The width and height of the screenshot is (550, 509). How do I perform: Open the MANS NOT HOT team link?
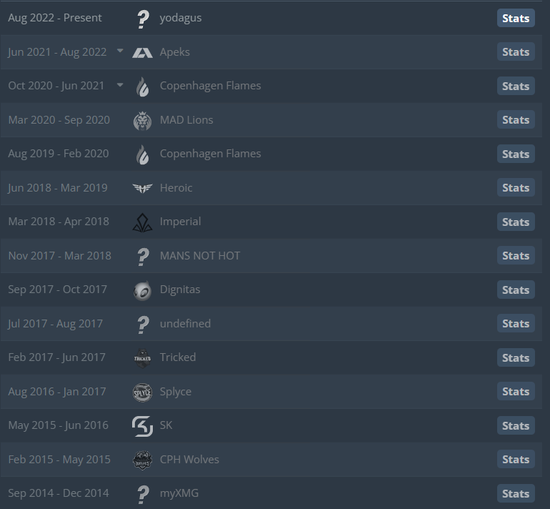click(200, 256)
